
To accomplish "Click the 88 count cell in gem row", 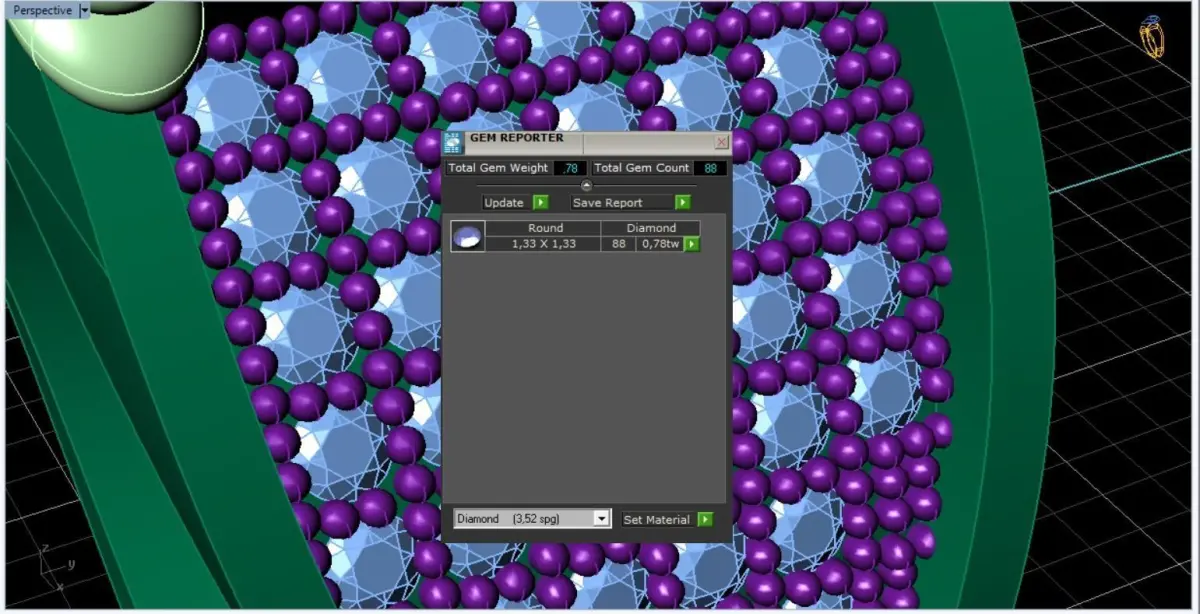I will (x=619, y=244).
